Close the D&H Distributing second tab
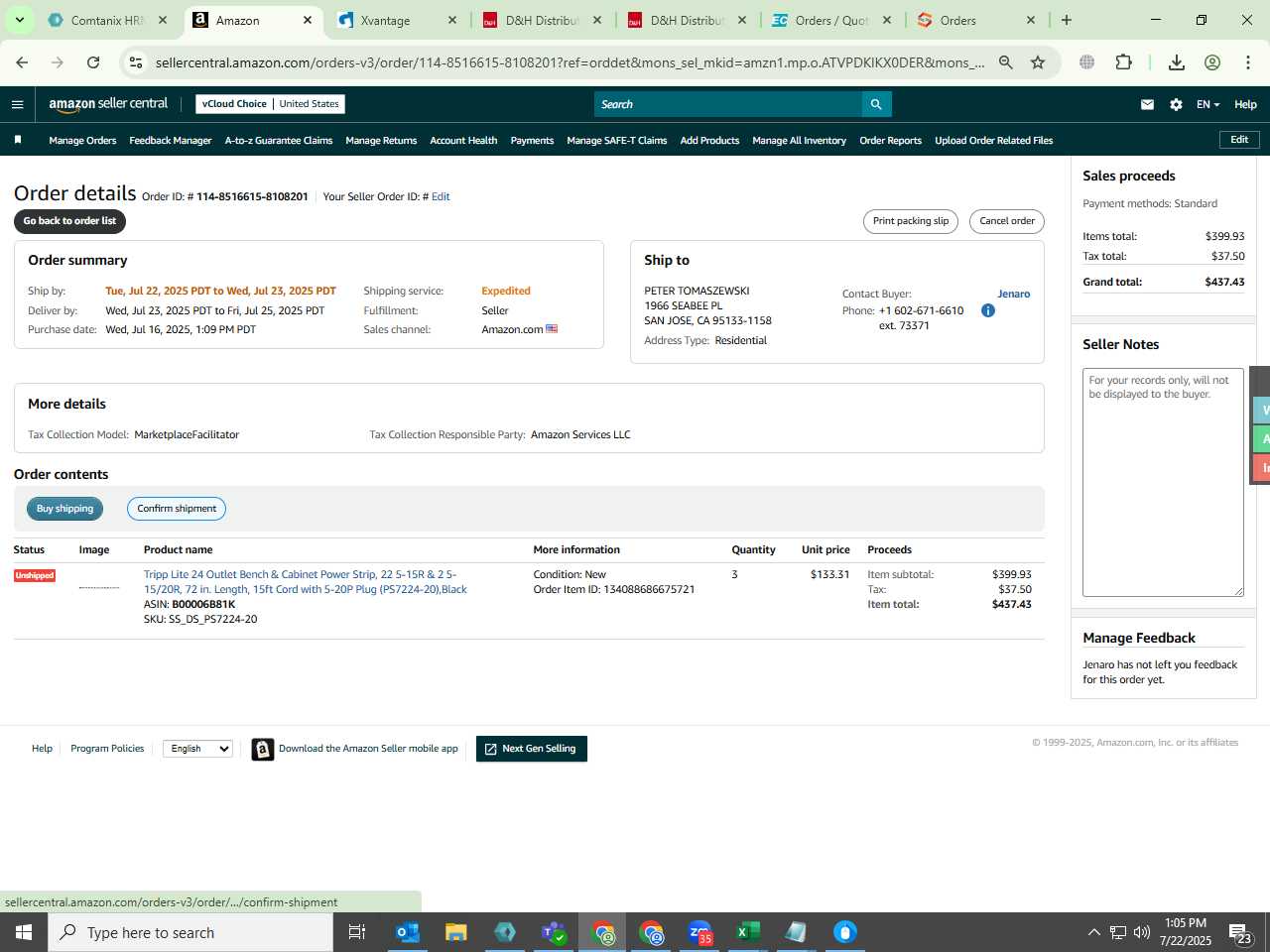 (742, 20)
